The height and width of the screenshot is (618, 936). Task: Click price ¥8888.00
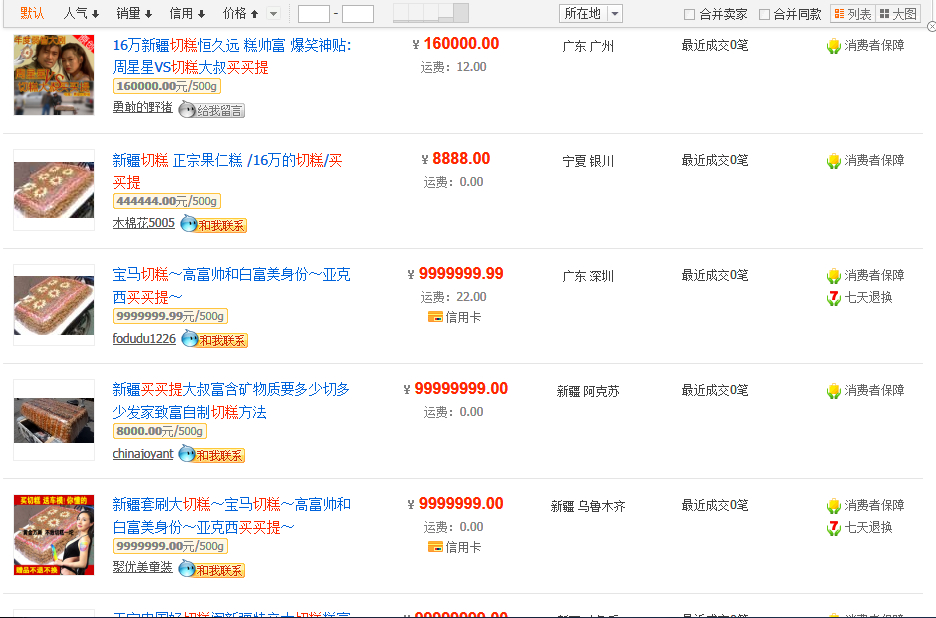tap(455, 159)
